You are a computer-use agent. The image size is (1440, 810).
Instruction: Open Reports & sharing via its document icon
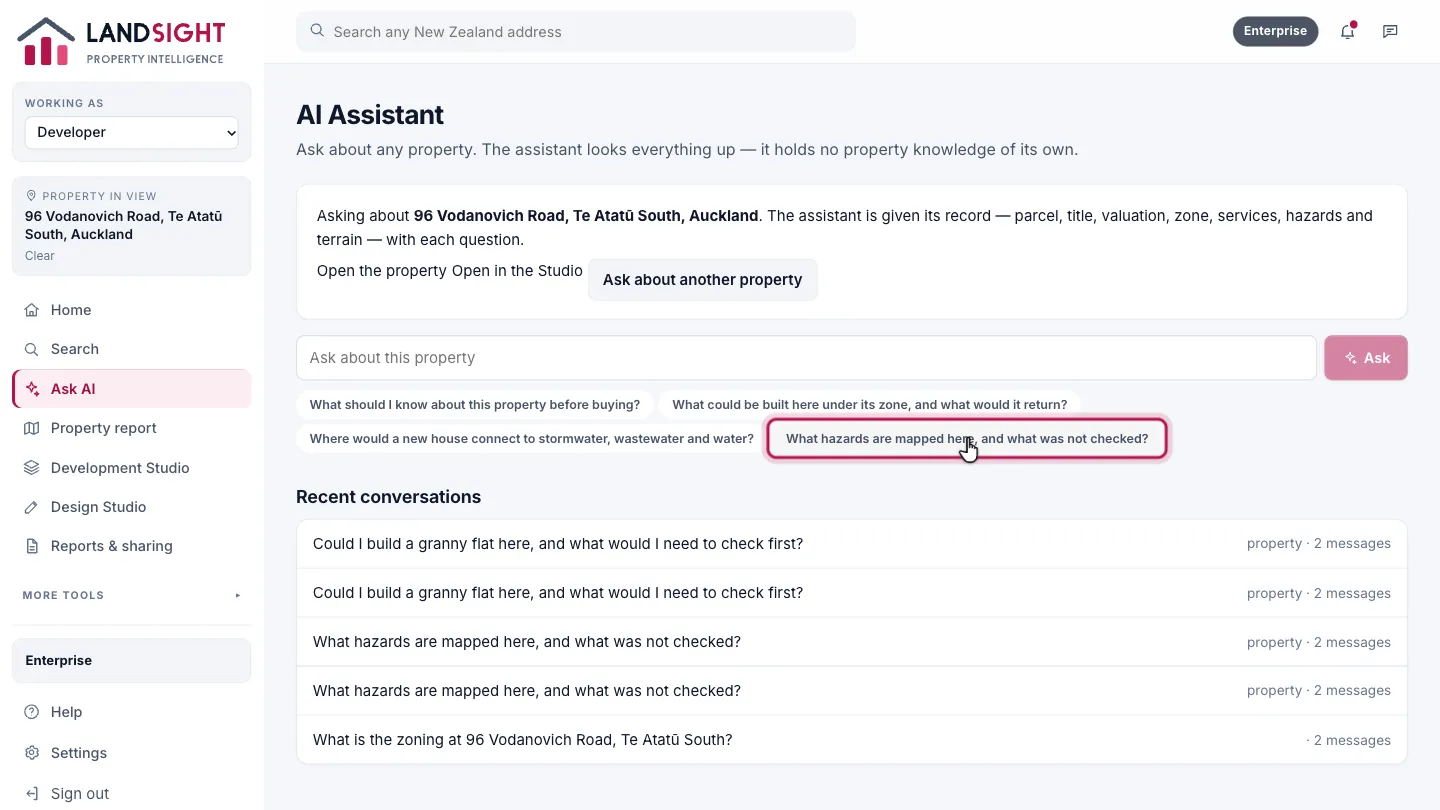coord(32,546)
